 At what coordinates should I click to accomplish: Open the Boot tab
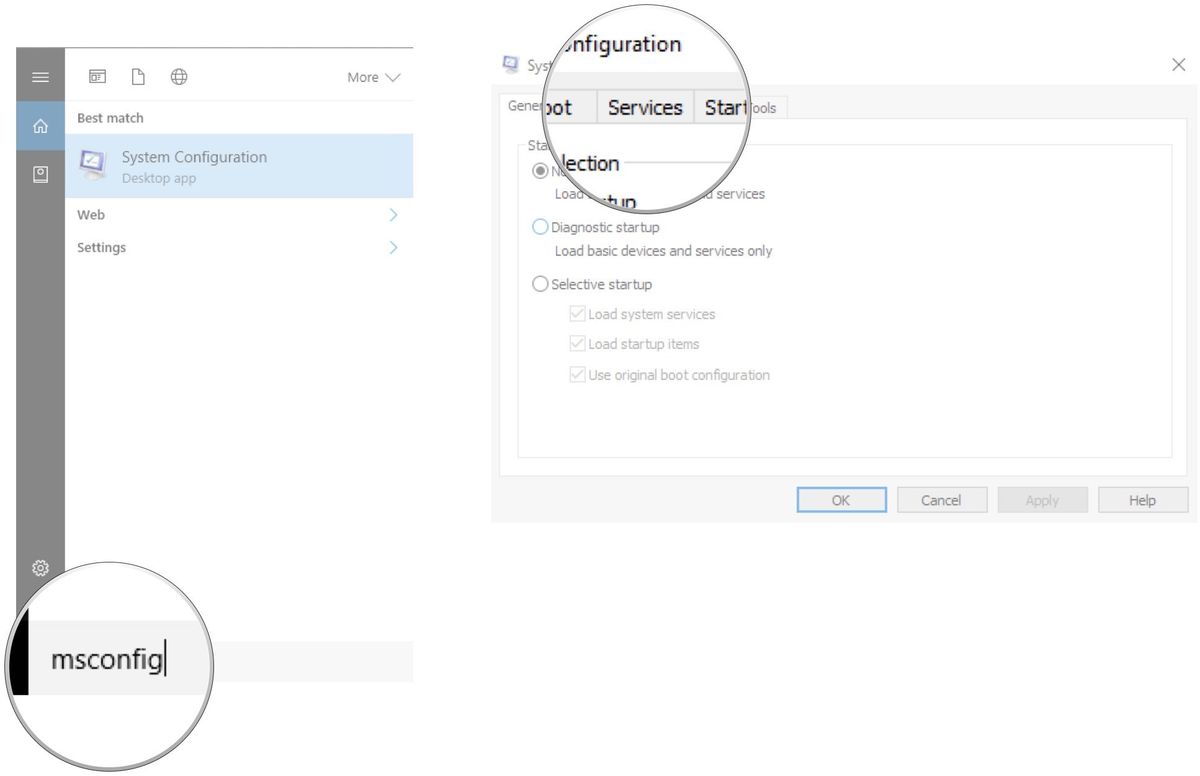565,107
